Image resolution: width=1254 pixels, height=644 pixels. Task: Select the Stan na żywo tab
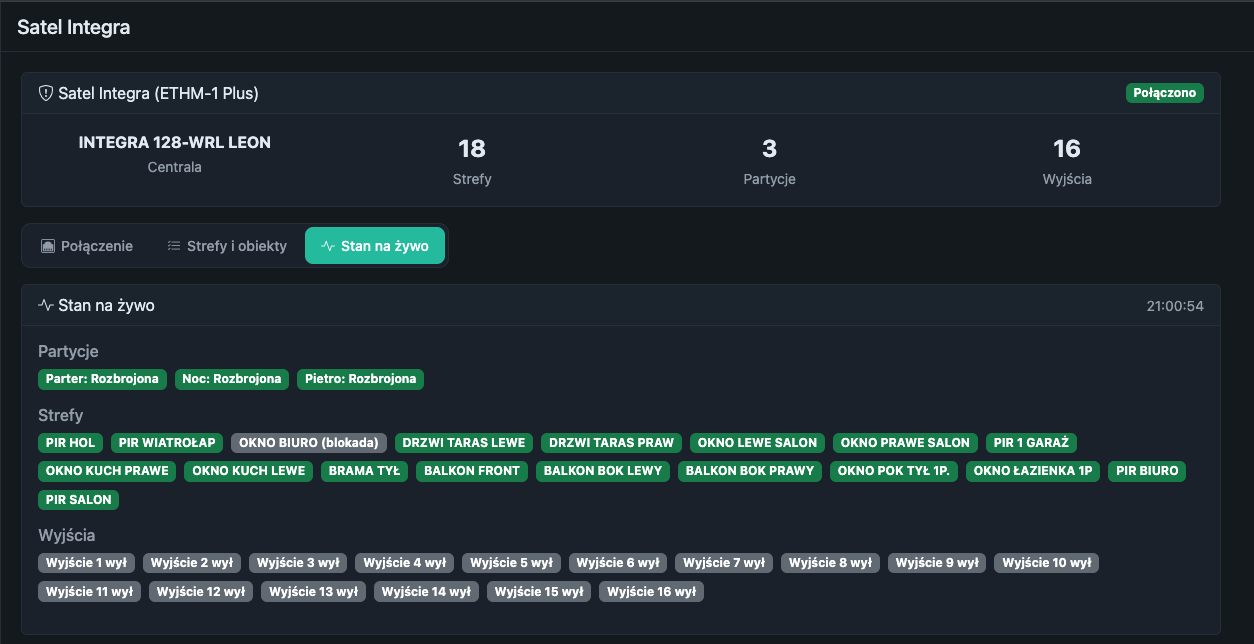point(375,246)
